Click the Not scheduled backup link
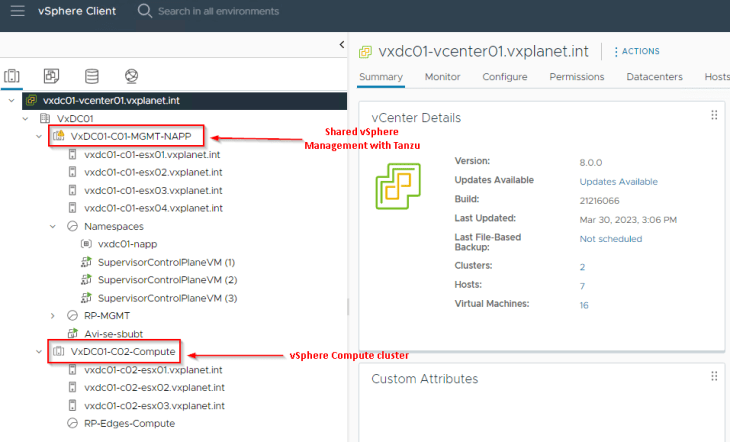 click(x=610, y=239)
